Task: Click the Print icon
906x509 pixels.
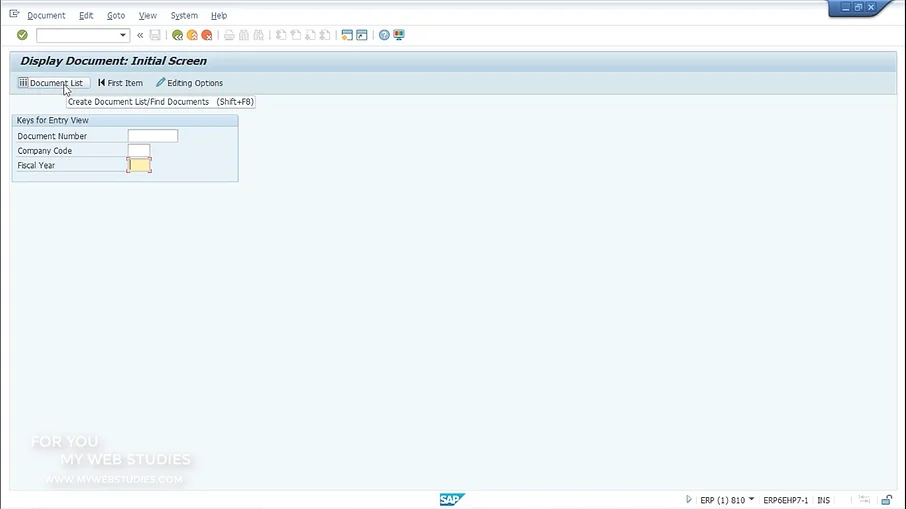Action: [x=229, y=35]
